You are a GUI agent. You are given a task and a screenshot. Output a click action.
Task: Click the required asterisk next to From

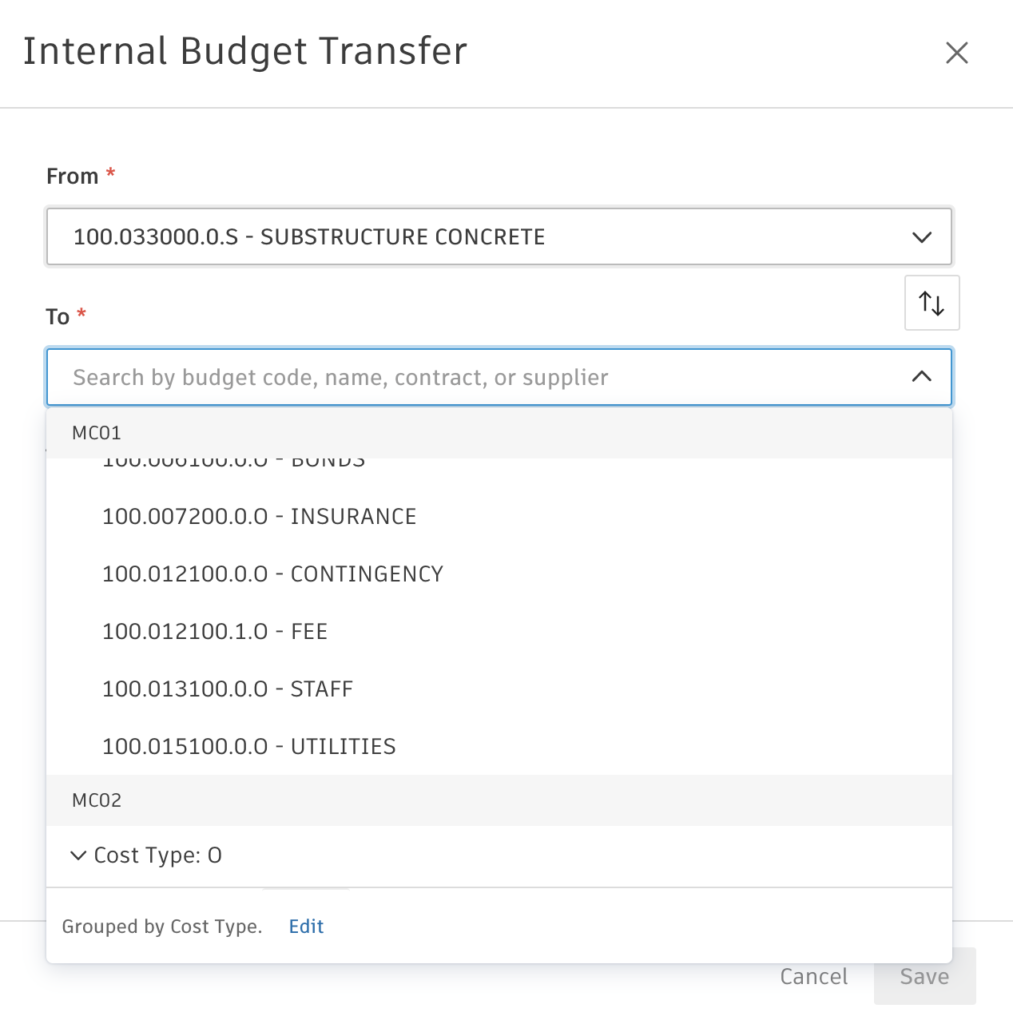(x=108, y=175)
